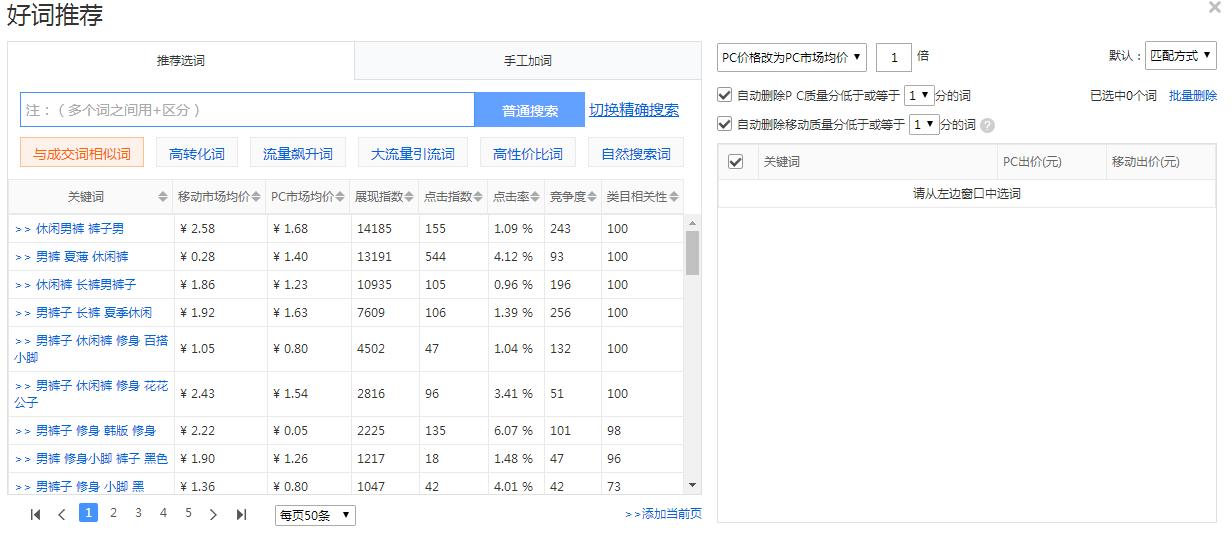
Task: Go to page 2 of results
Action: pos(113,513)
